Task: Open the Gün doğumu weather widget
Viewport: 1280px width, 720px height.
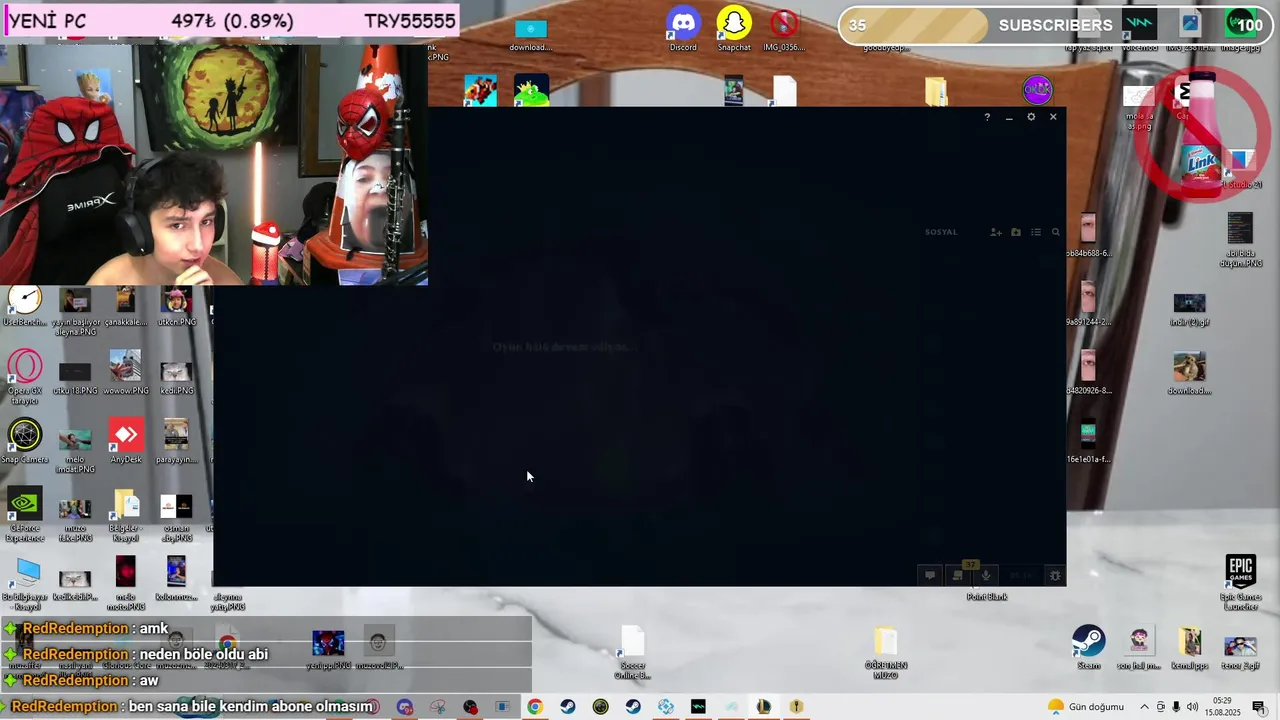Action: (x=1086, y=707)
